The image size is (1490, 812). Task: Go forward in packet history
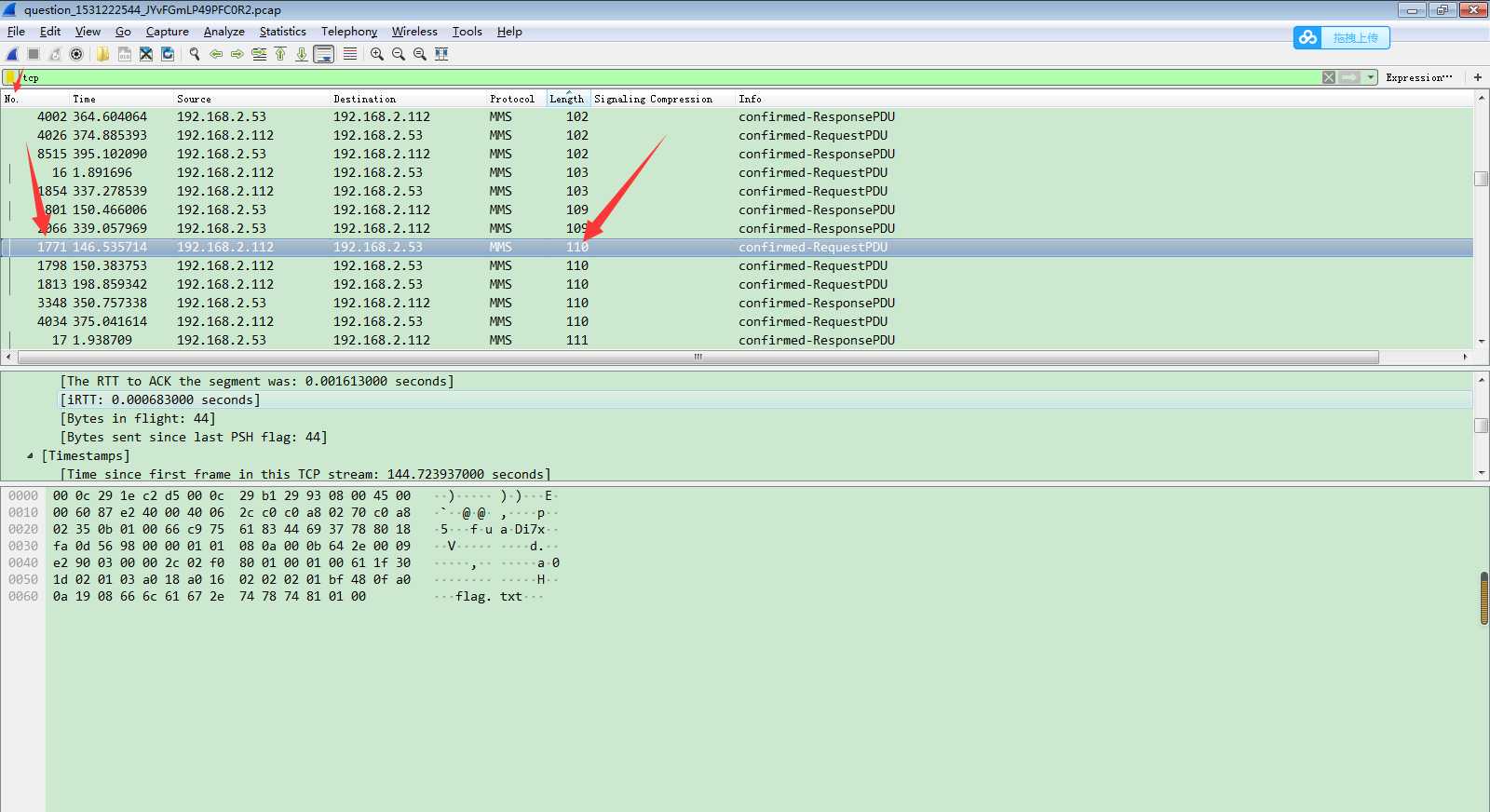pyautogui.click(x=237, y=54)
